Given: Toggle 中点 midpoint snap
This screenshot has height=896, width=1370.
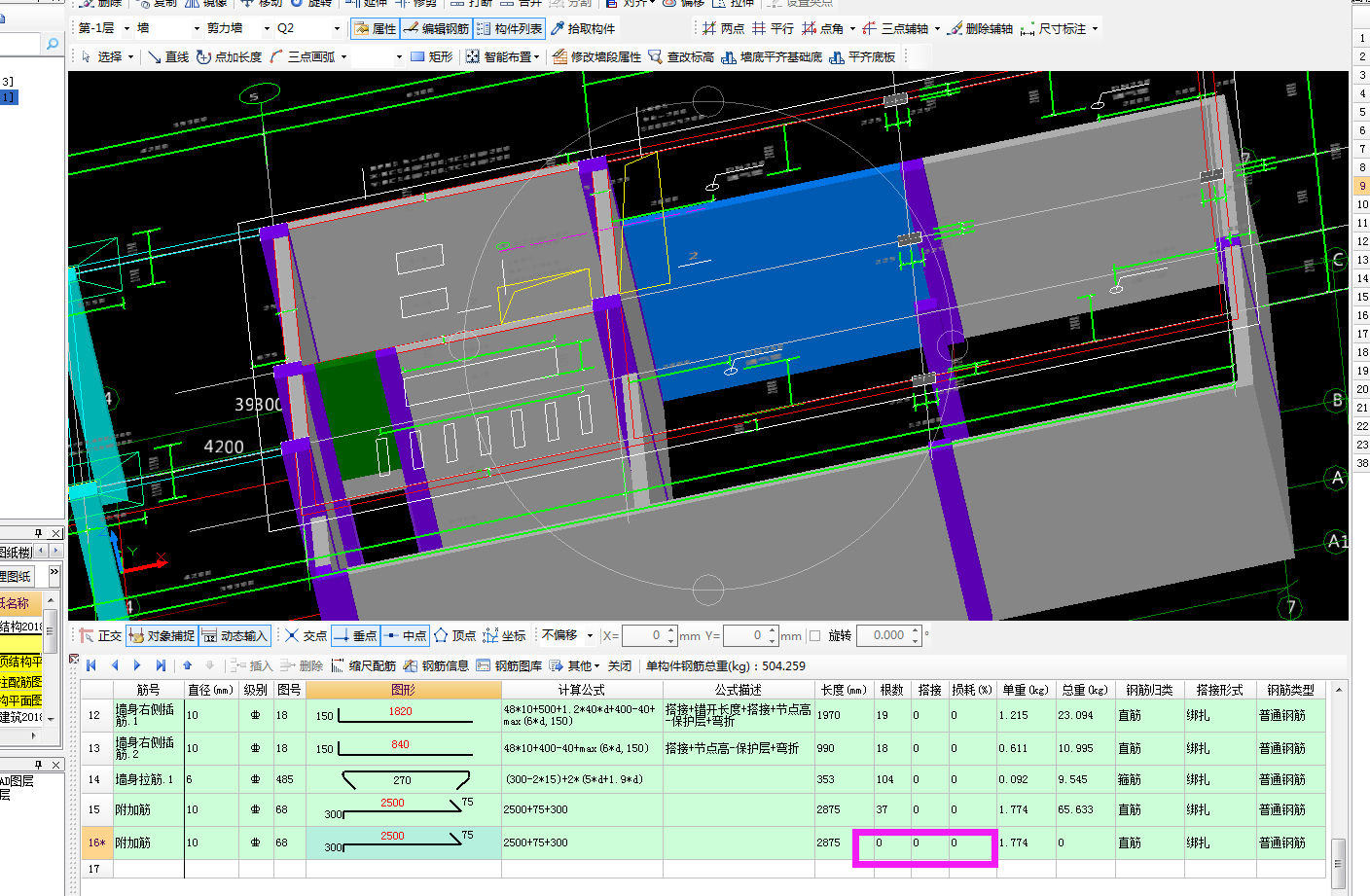Looking at the screenshot, I should [405, 635].
